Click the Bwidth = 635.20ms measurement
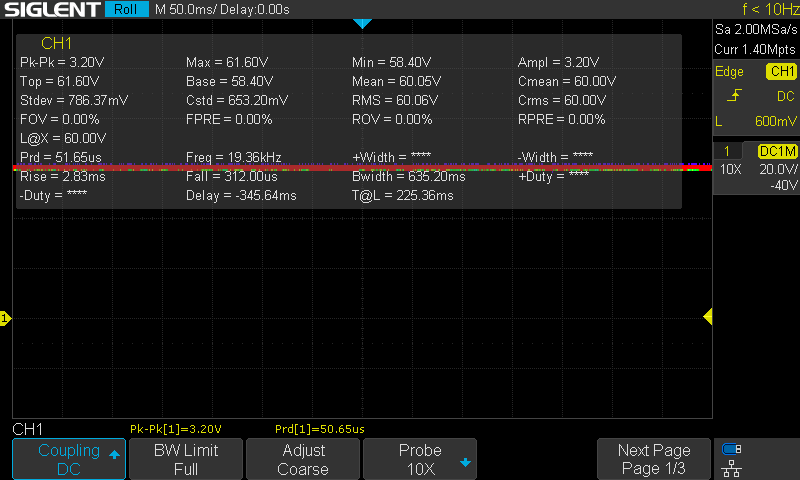 (x=409, y=176)
